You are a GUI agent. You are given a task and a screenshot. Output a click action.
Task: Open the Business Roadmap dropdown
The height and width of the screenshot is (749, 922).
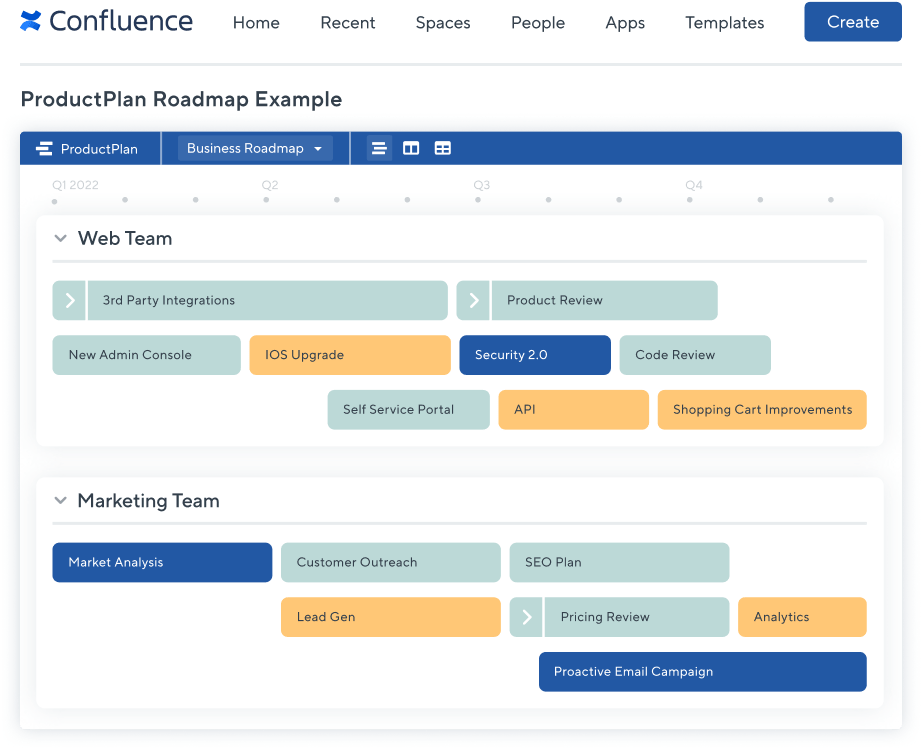click(x=255, y=149)
